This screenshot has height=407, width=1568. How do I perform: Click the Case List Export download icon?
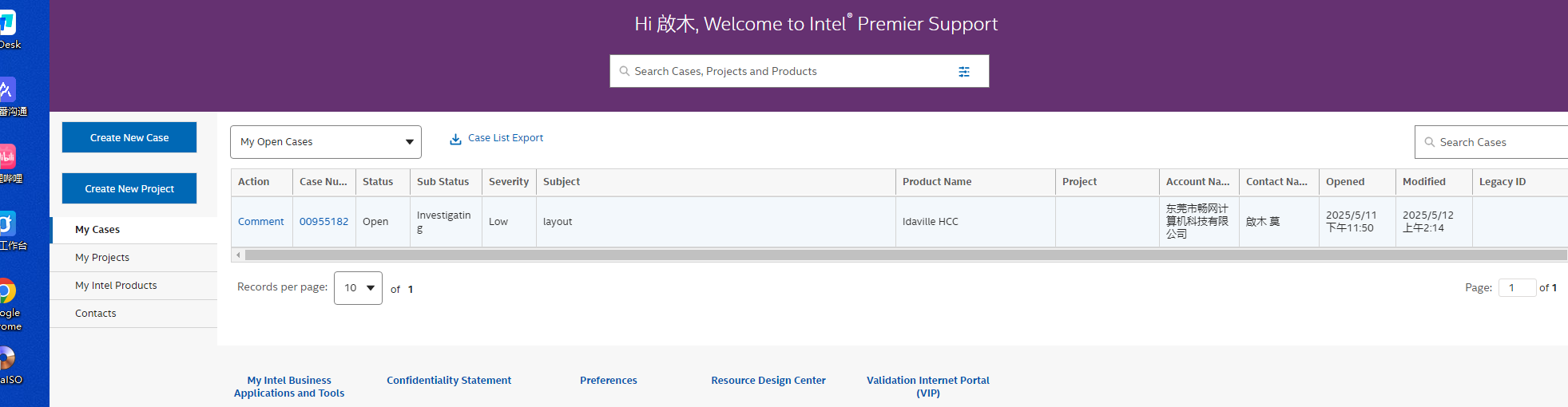pos(455,139)
